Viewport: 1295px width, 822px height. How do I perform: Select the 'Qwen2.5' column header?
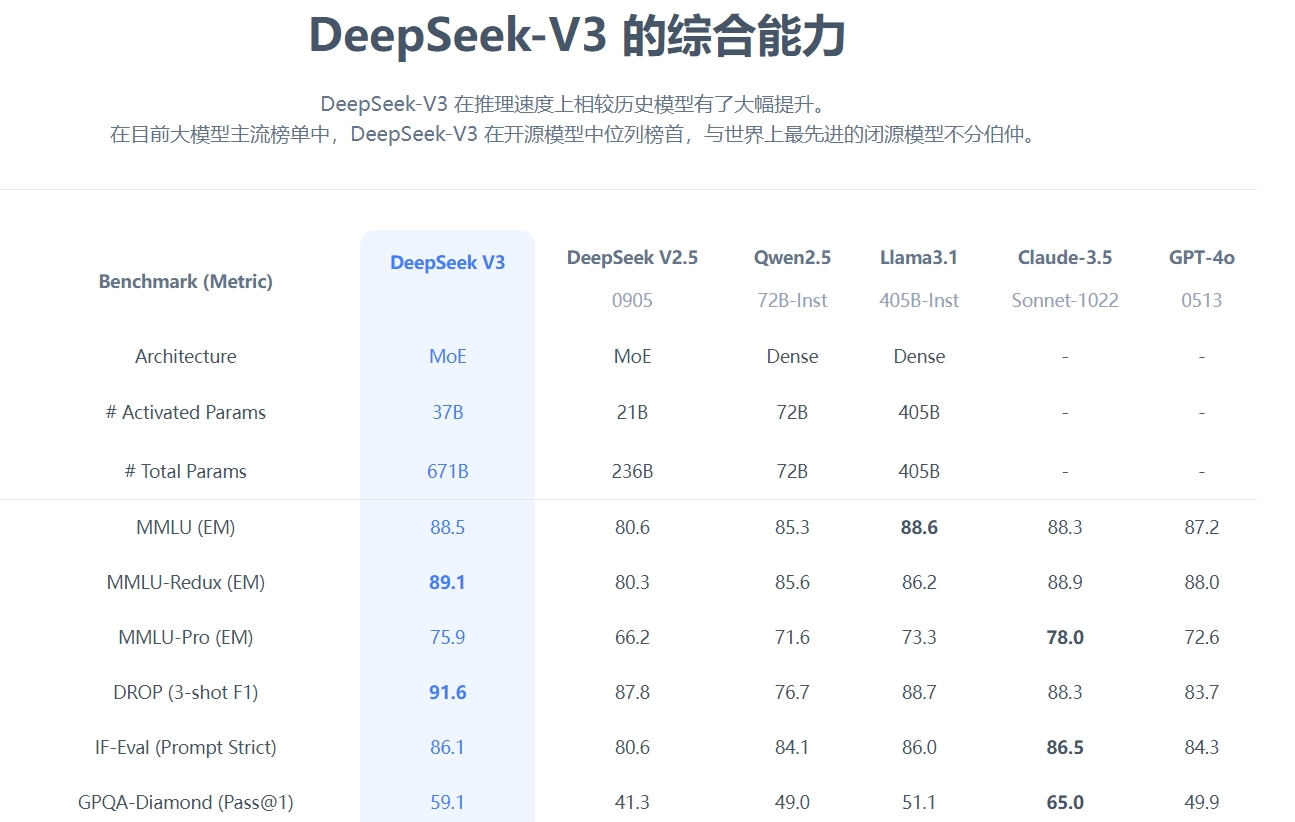[x=792, y=257]
